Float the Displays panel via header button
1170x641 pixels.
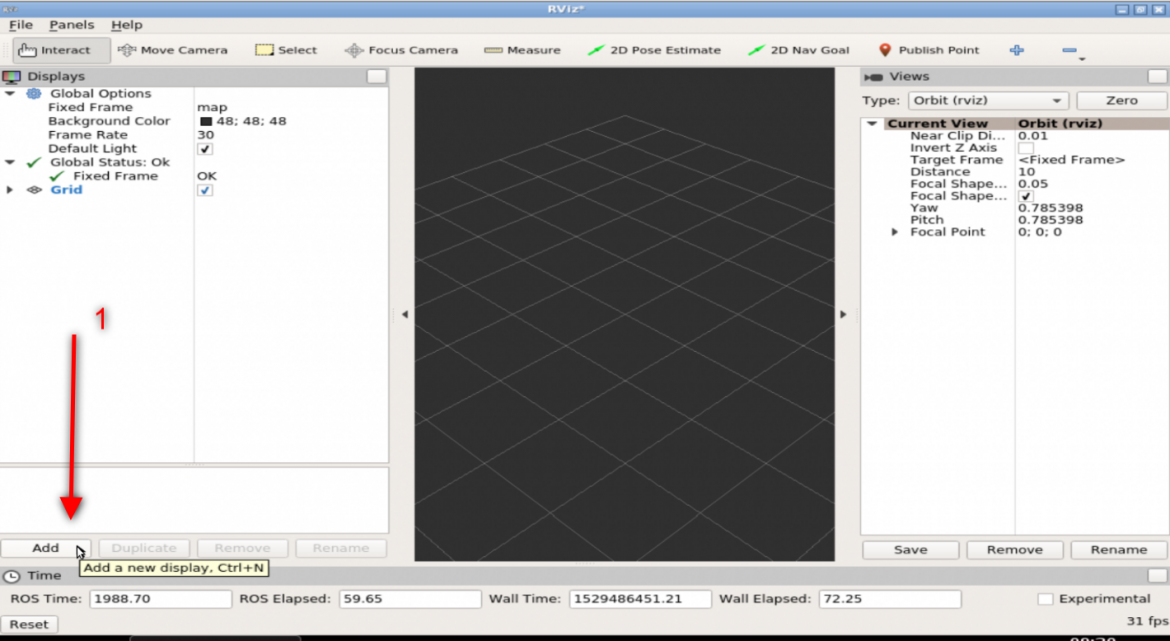pos(377,76)
